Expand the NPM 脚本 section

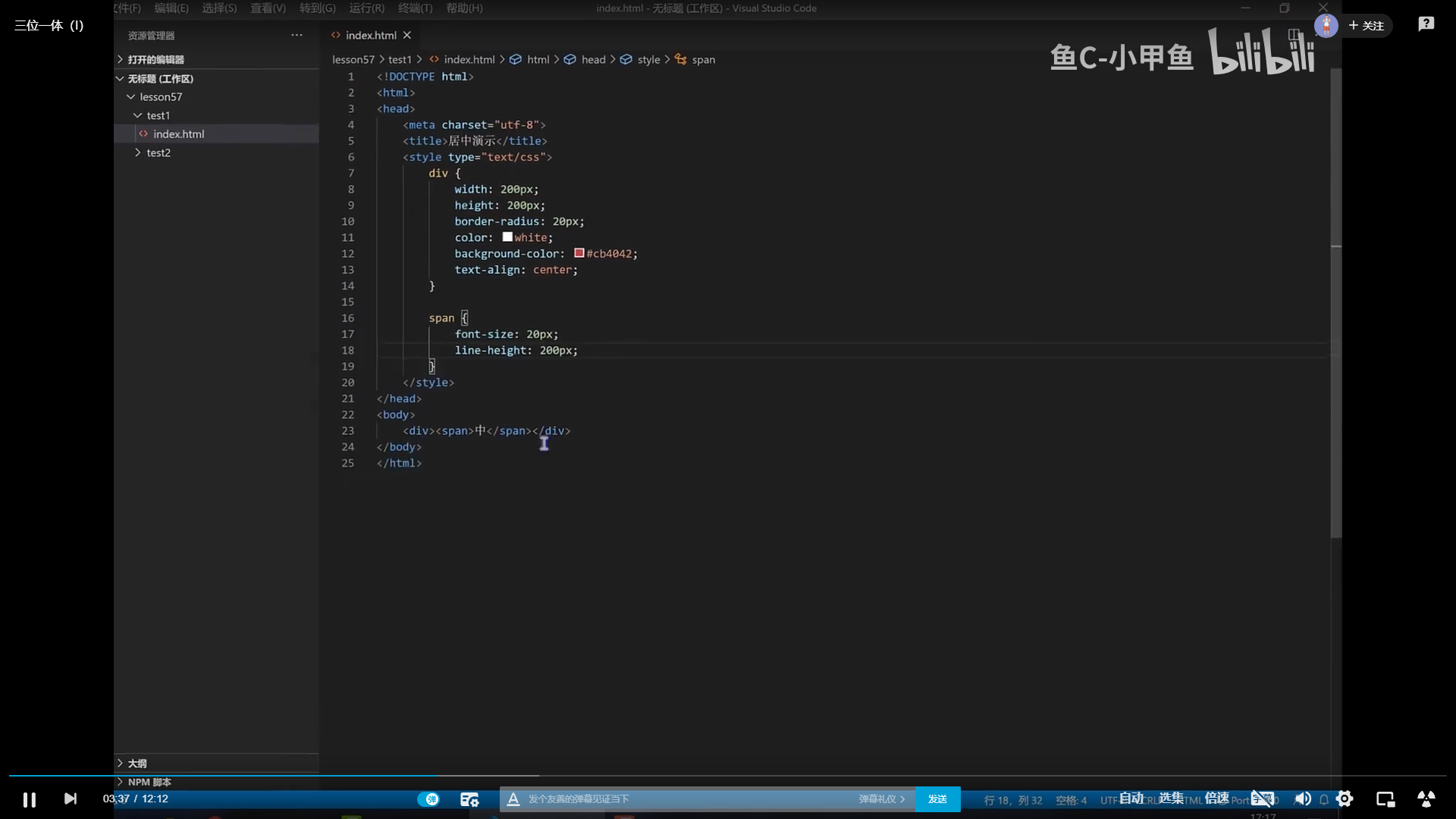pyautogui.click(x=149, y=782)
